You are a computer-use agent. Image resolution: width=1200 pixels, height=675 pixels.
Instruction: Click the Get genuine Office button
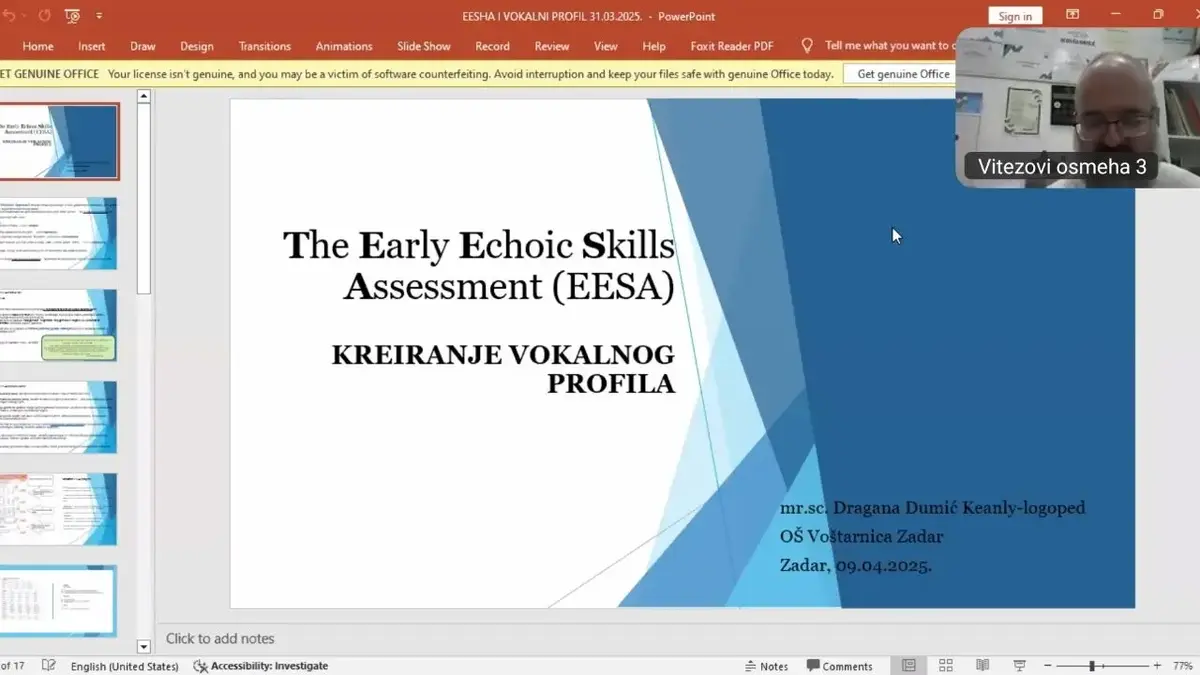(903, 74)
